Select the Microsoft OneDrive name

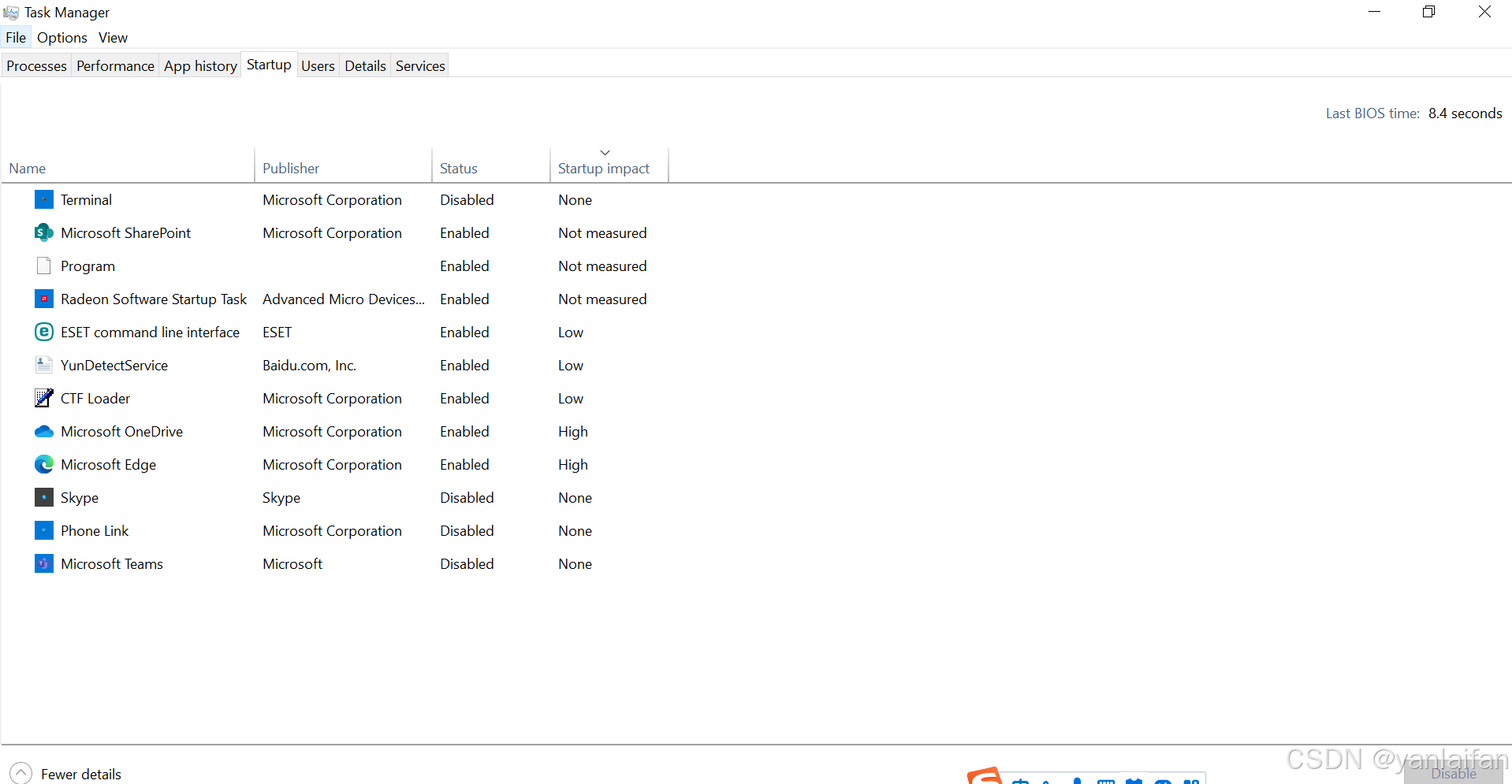tap(121, 432)
